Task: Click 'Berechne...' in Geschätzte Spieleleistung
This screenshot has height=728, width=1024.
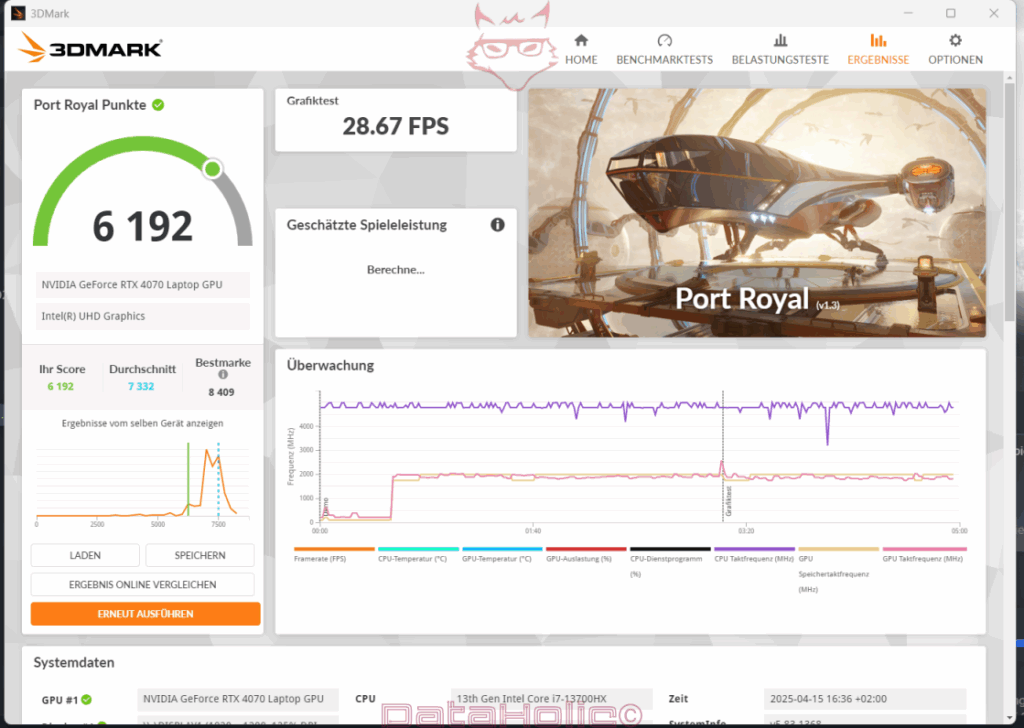Action: tap(396, 270)
